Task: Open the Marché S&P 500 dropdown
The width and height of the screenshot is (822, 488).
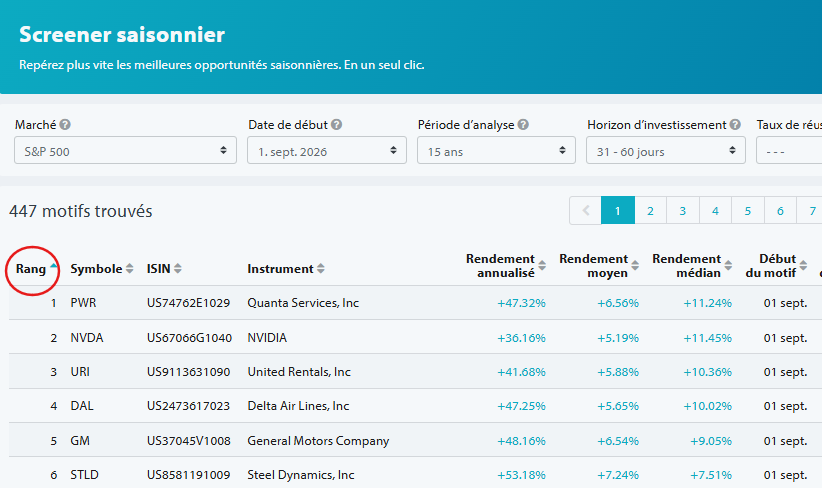Action: click(x=125, y=150)
